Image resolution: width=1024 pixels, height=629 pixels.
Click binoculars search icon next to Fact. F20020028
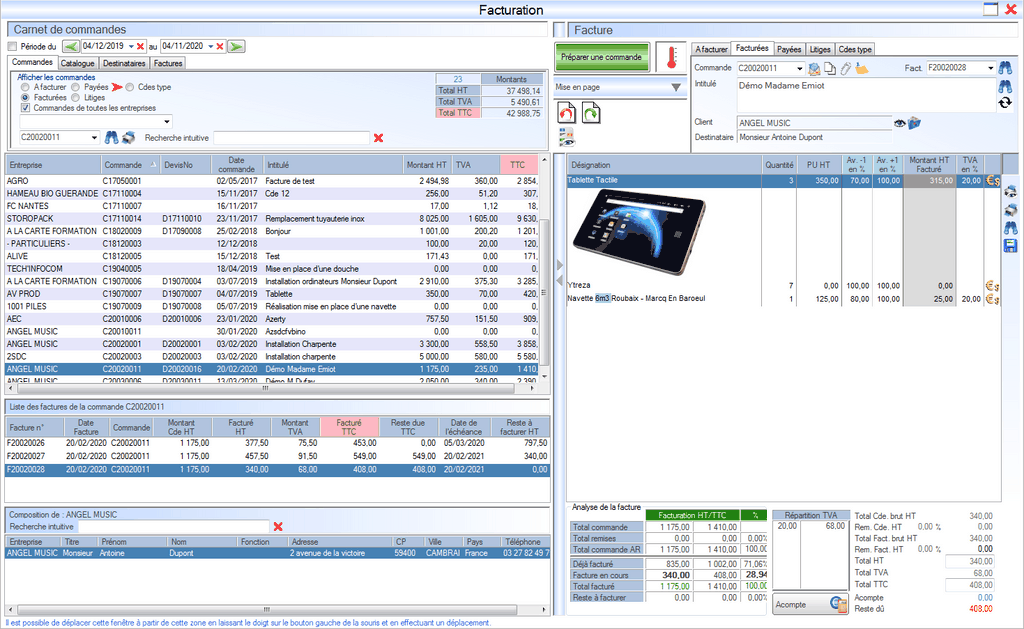click(1005, 67)
